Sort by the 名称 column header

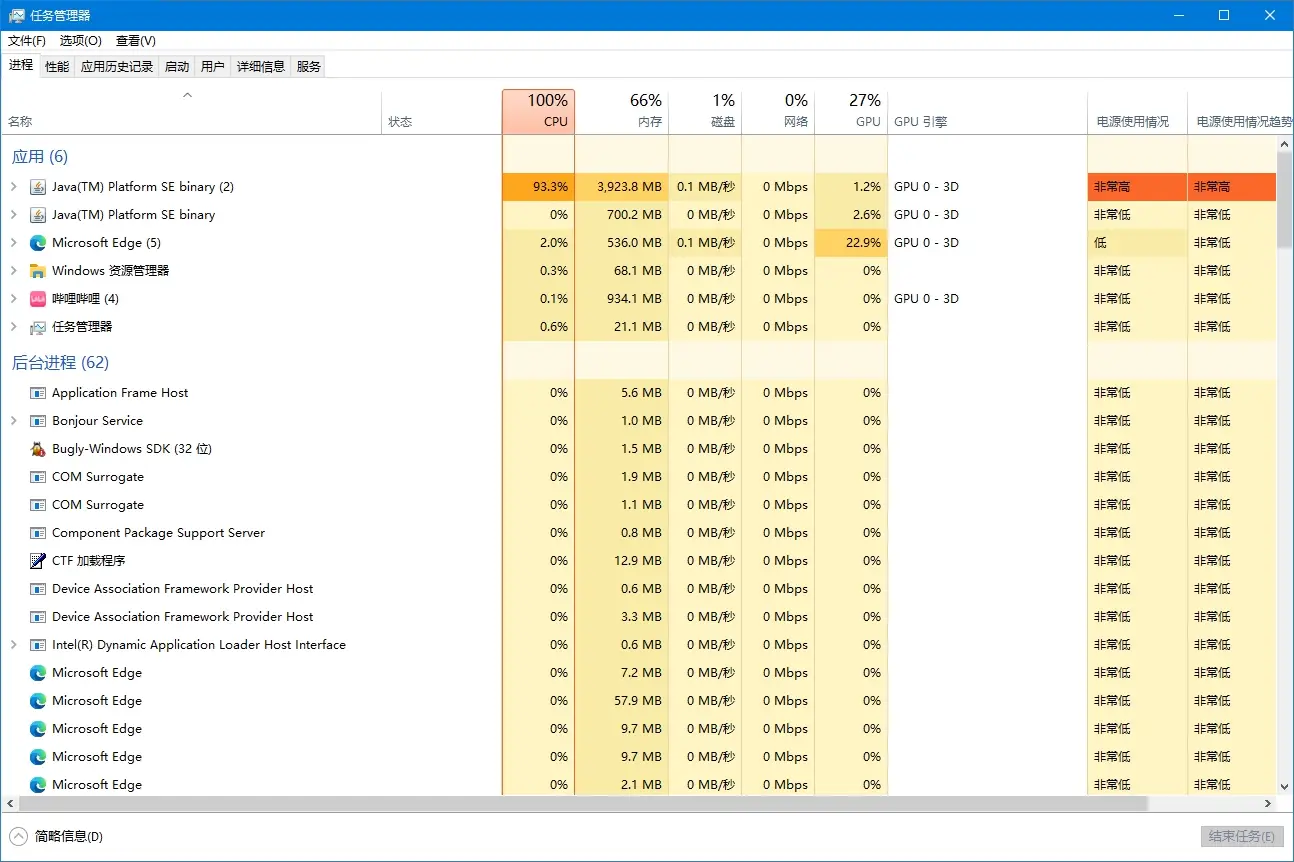pyautogui.click(x=191, y=111)
